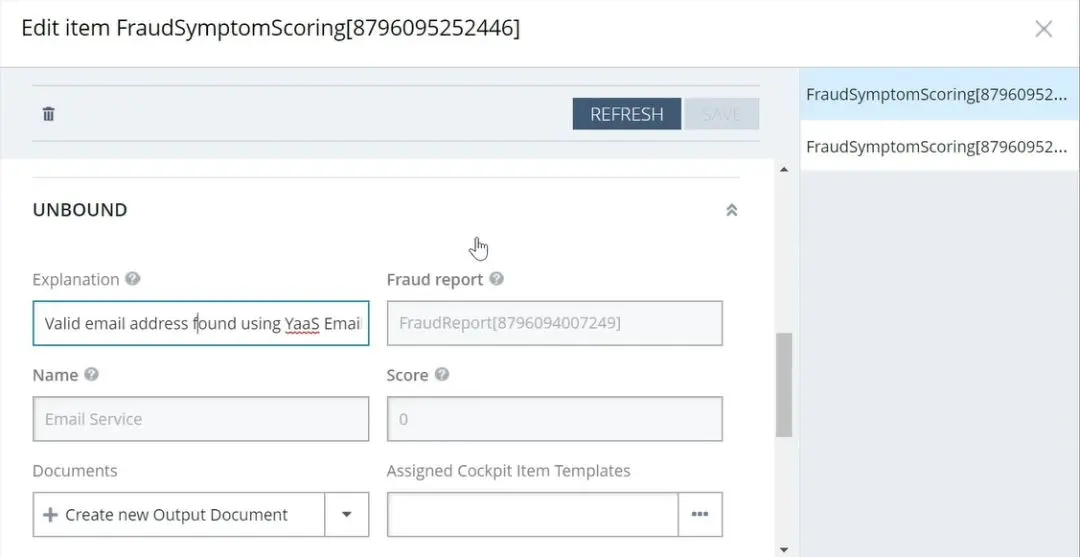Click the Name field Email Service

(x=200, y=419)
